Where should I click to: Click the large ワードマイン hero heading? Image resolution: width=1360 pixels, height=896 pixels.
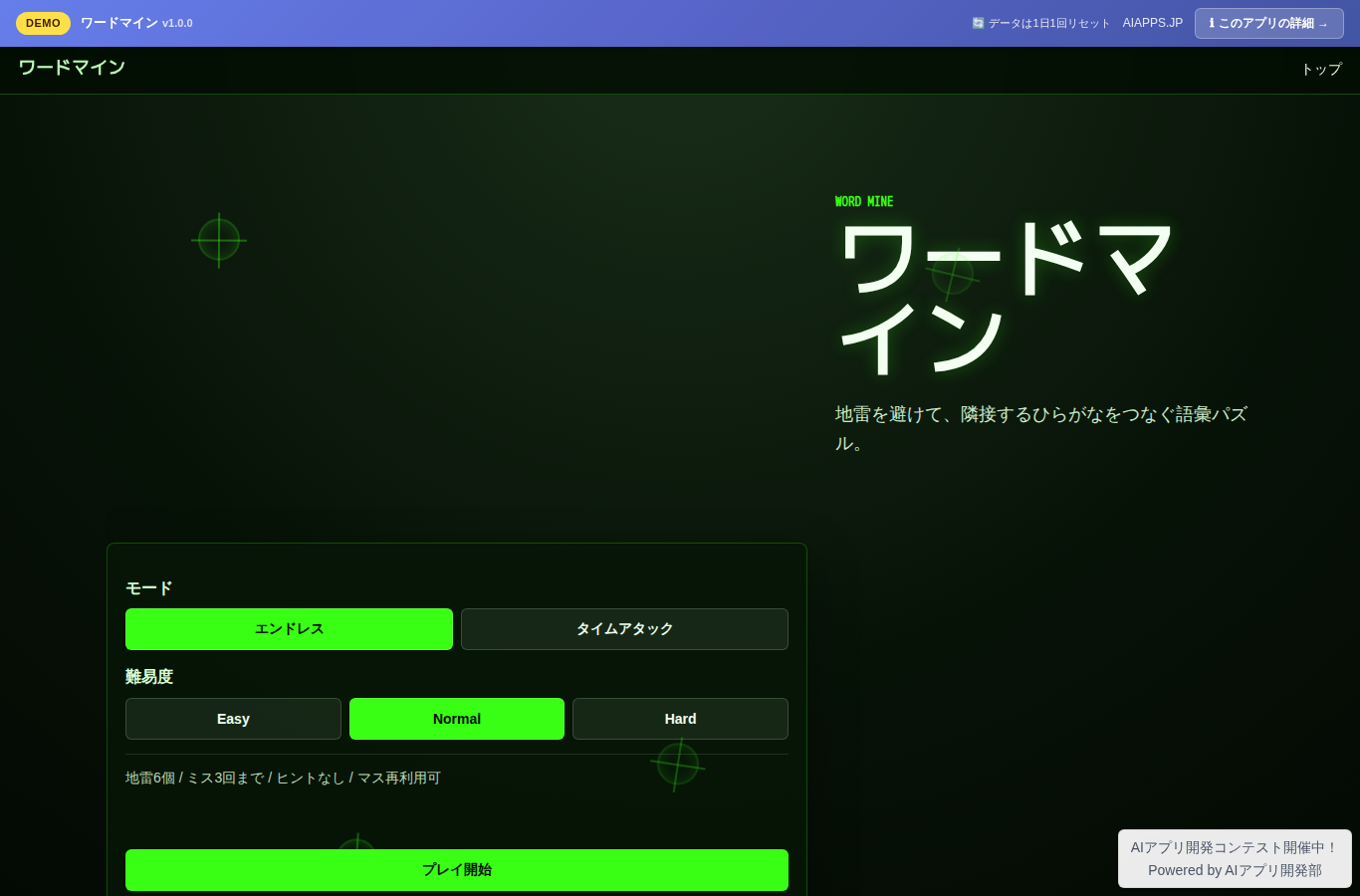[1006, 297]
